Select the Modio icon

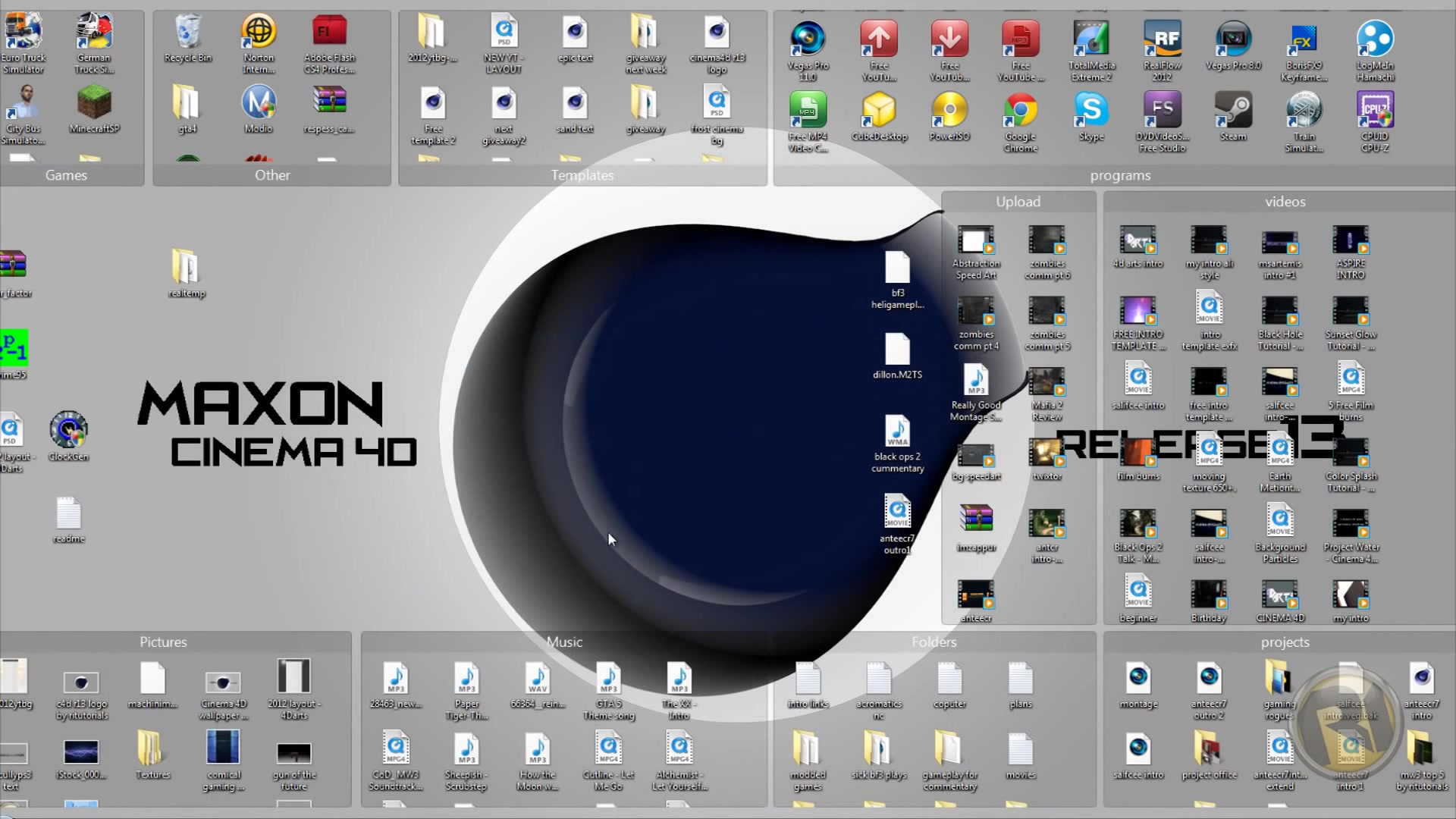point(259,110)
